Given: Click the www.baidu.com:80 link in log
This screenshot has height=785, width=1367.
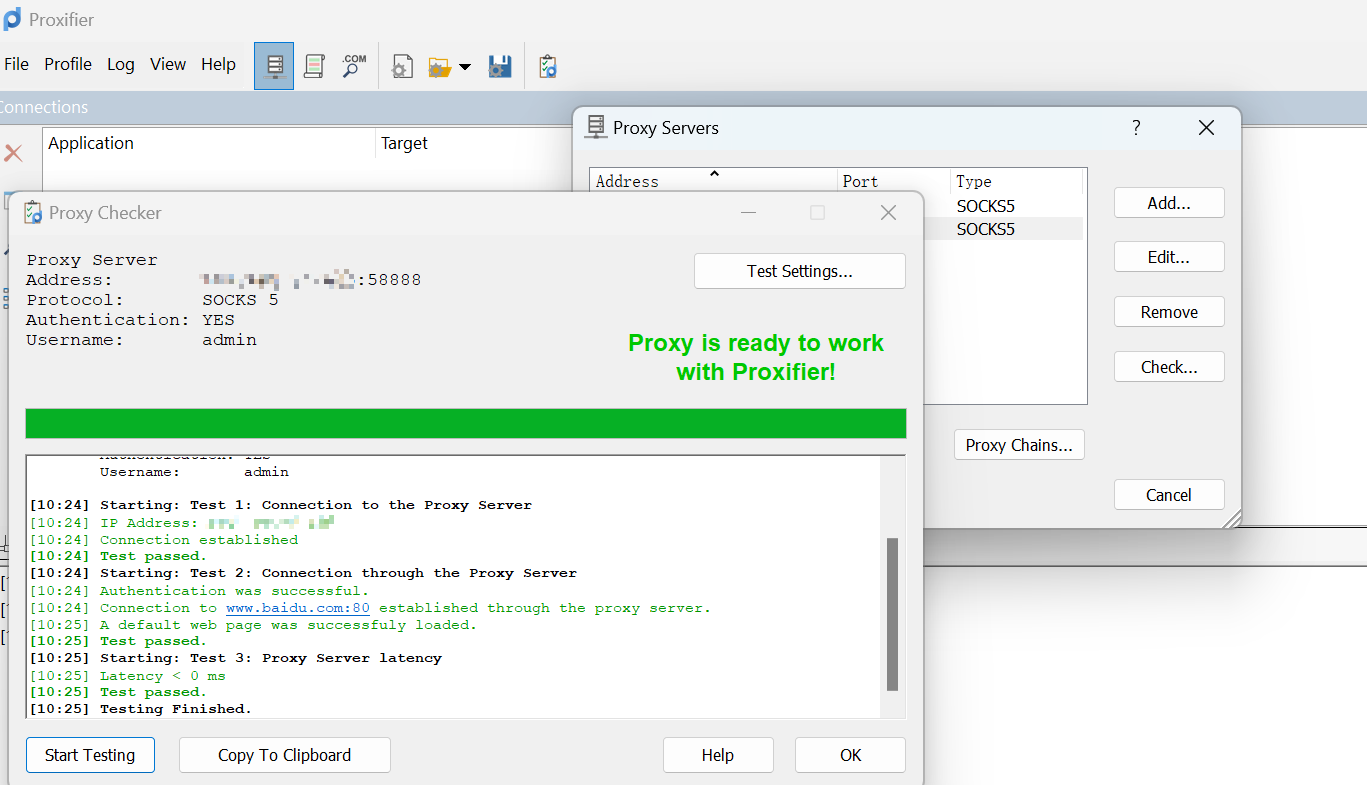Looking at the screenshot, I should (298, 608).
